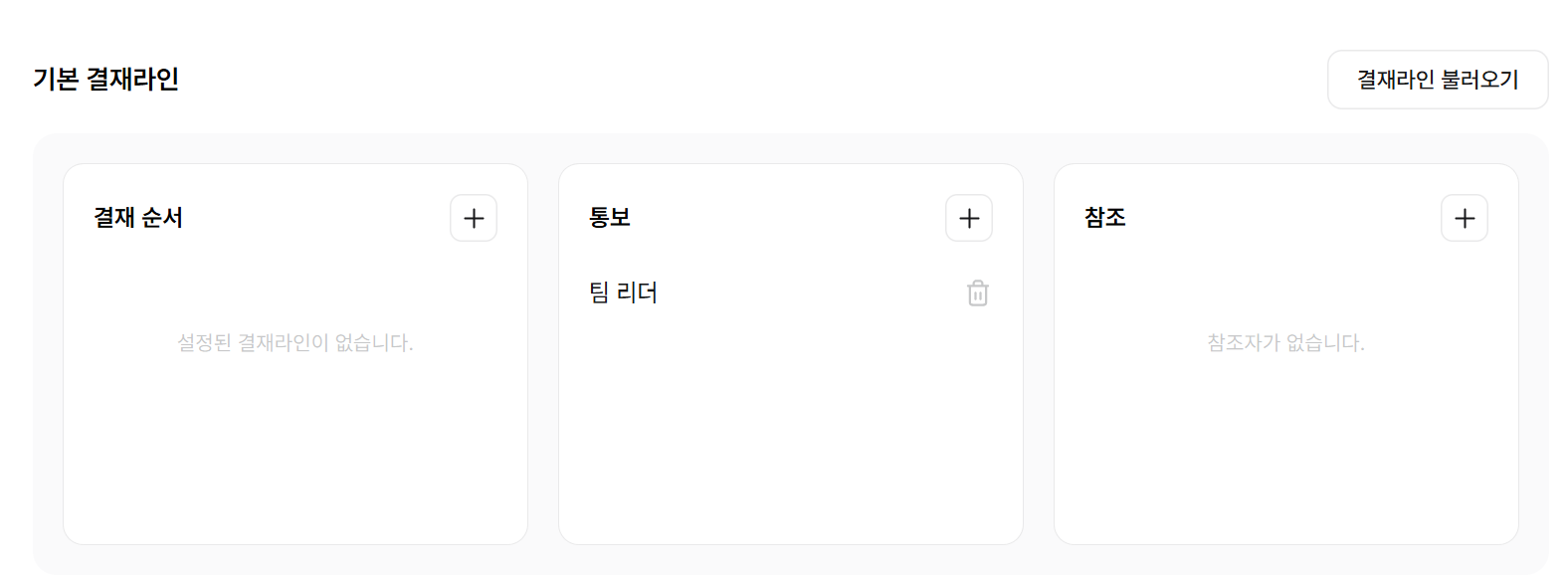1568x579 pixels.
Task: Add a reference person in 참조 card
Action: (x=1465, y=218)
